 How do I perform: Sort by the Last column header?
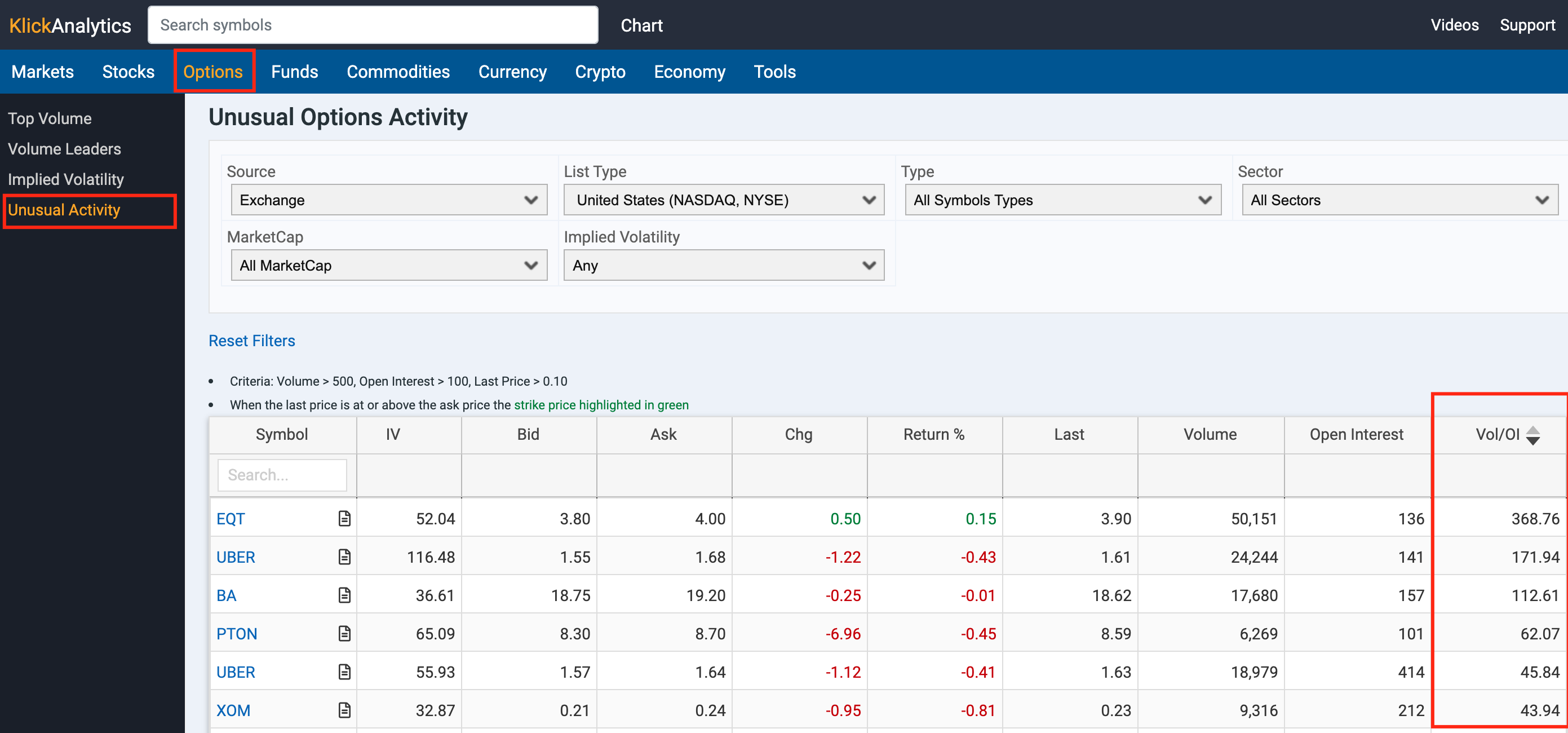coord(1069,434)
